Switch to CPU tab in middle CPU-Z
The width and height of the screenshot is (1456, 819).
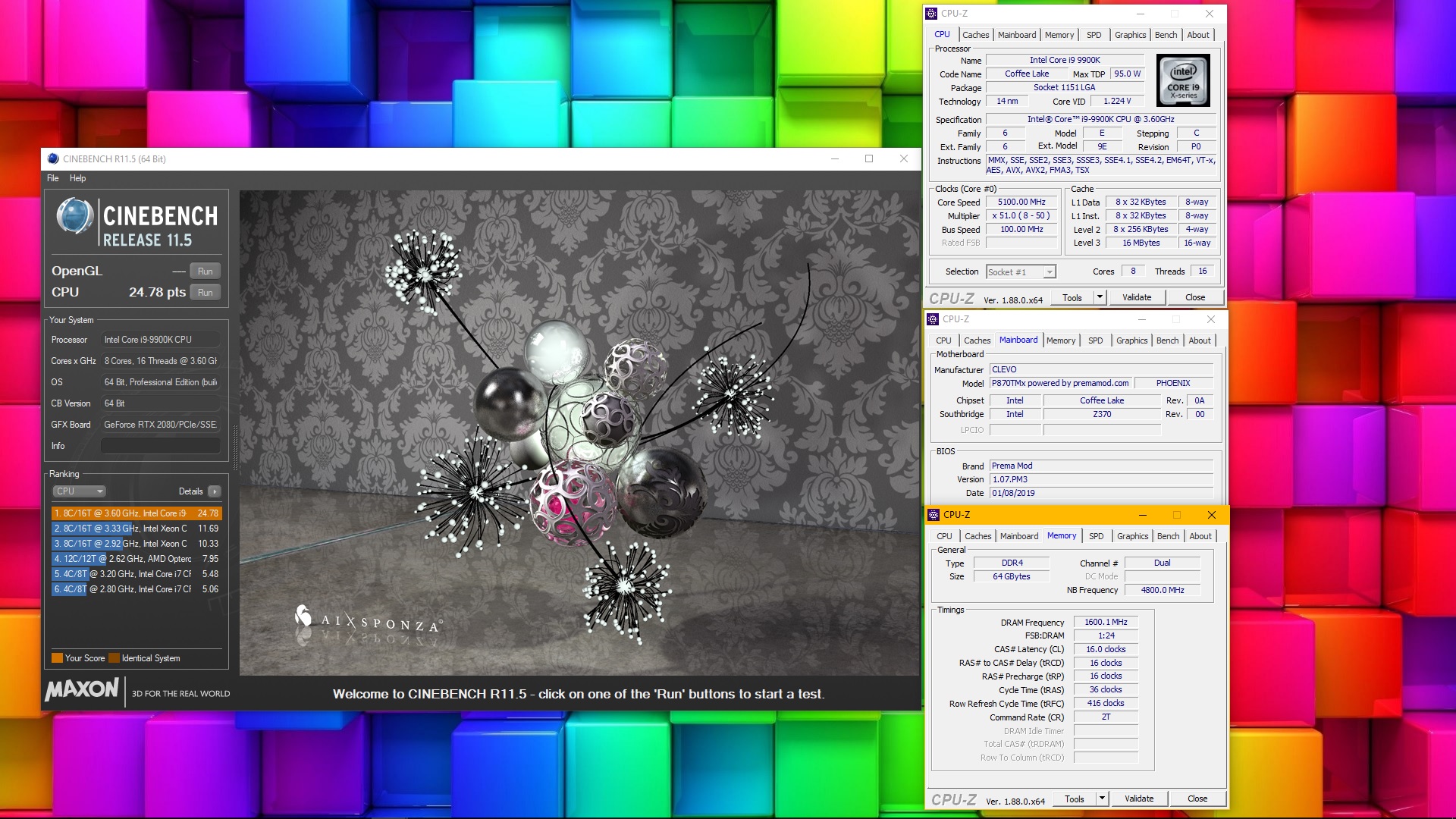[943, 340]
